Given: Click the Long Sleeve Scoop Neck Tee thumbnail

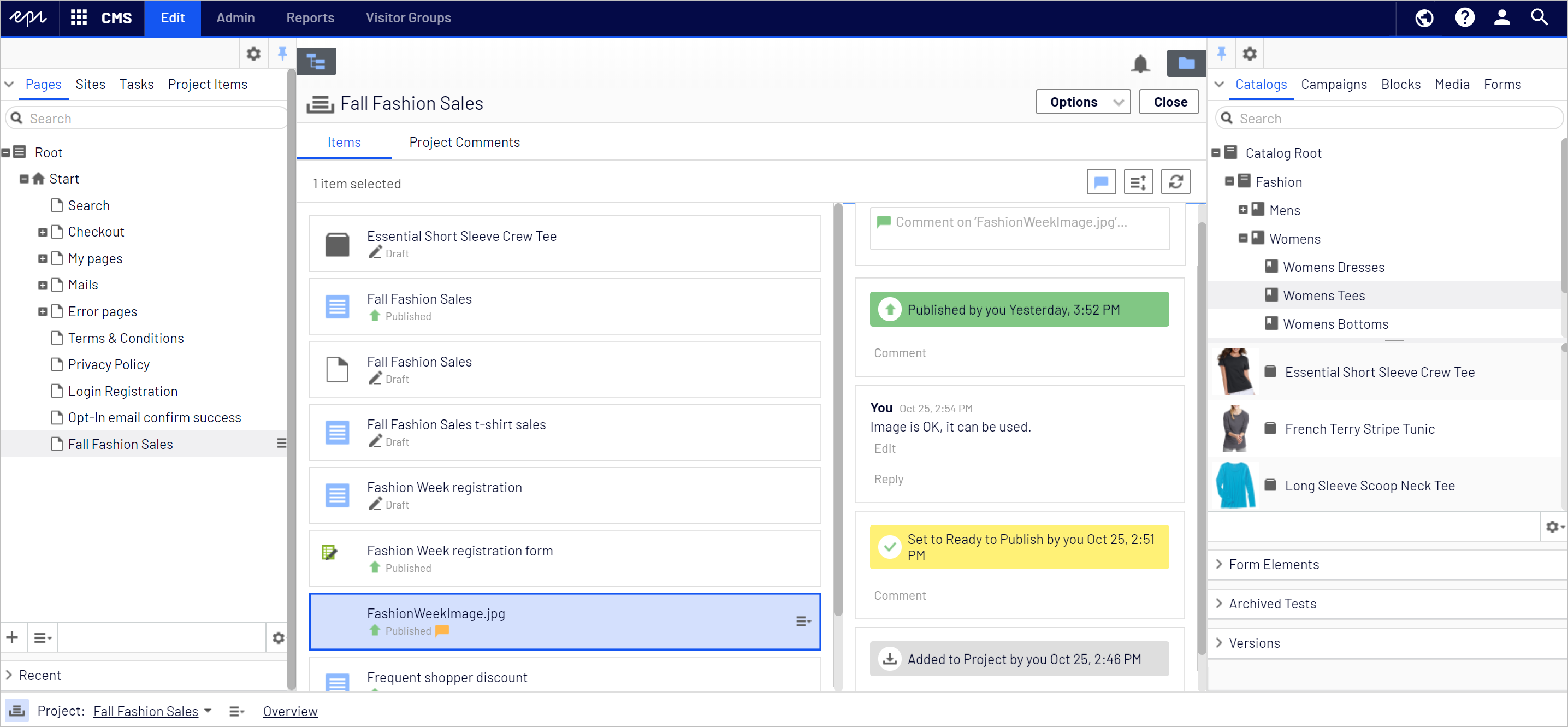Looking at the screenshot, I should pos(1234,484).
